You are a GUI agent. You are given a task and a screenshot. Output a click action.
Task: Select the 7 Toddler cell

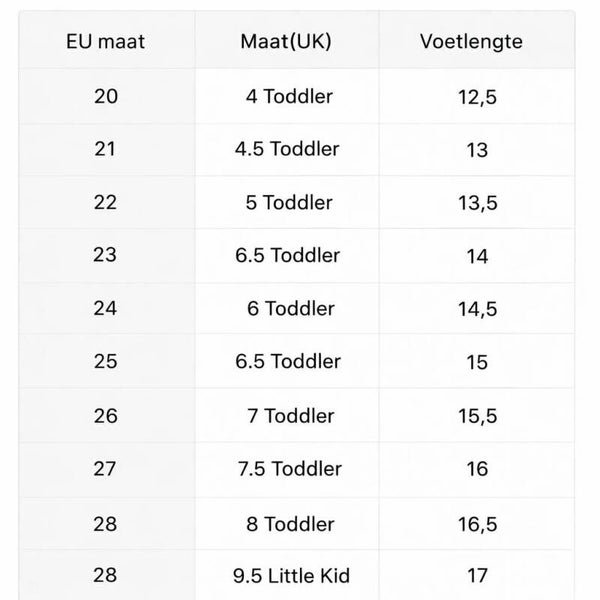coord(290,415)
